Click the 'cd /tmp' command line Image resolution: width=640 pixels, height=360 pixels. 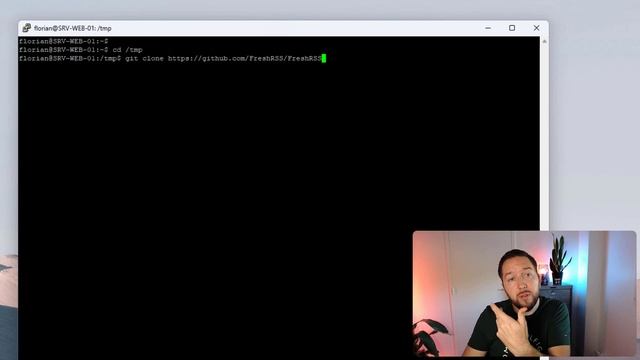(x=81, y=50)
